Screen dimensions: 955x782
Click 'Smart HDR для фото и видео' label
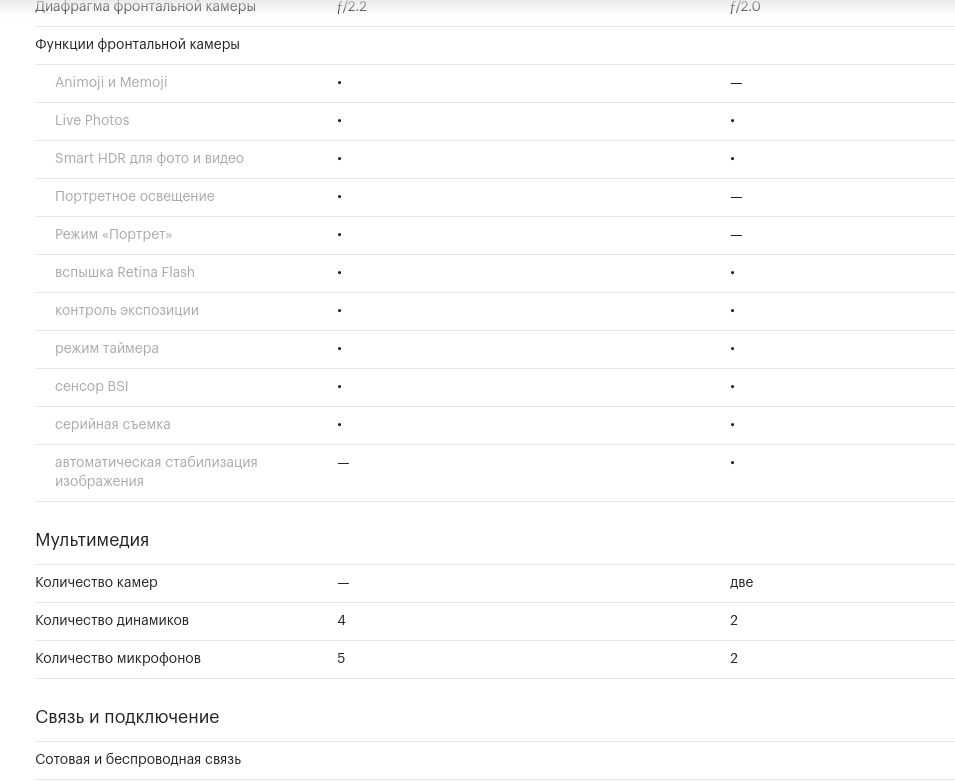pos(149,158)
